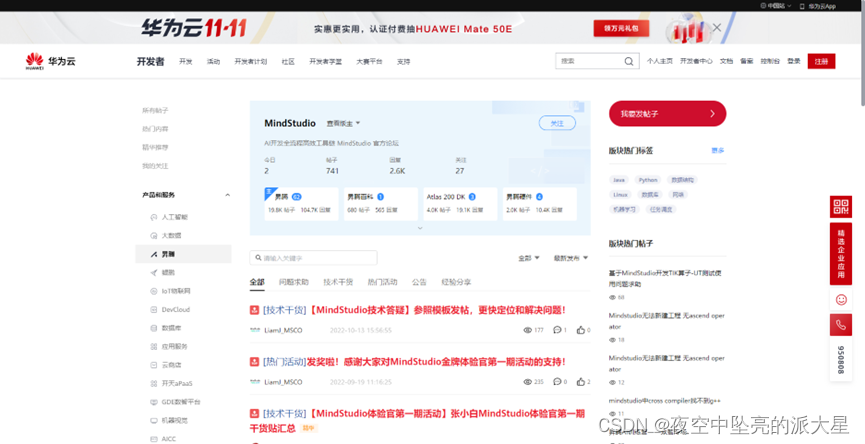Close the 11.11 promotion banner
The width and height of the screenshot is (865, 444).
pos(717,27)
